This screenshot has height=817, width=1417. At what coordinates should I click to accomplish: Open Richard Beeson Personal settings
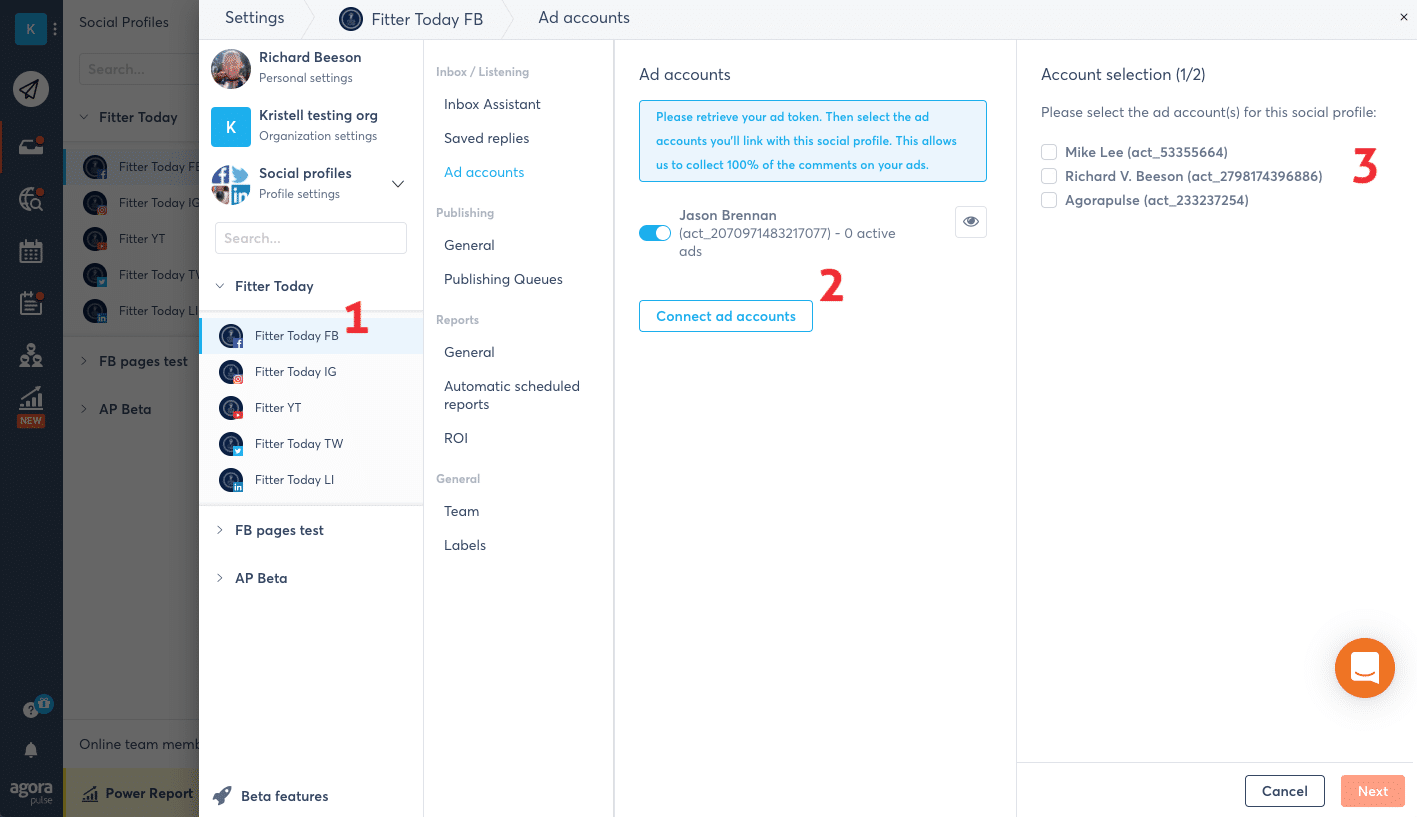[310, 67]
